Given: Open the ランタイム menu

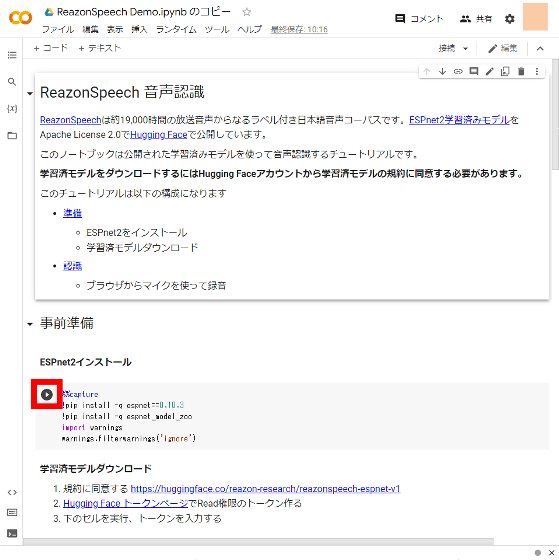Looking at the screenshot, I should coord(176,30).
